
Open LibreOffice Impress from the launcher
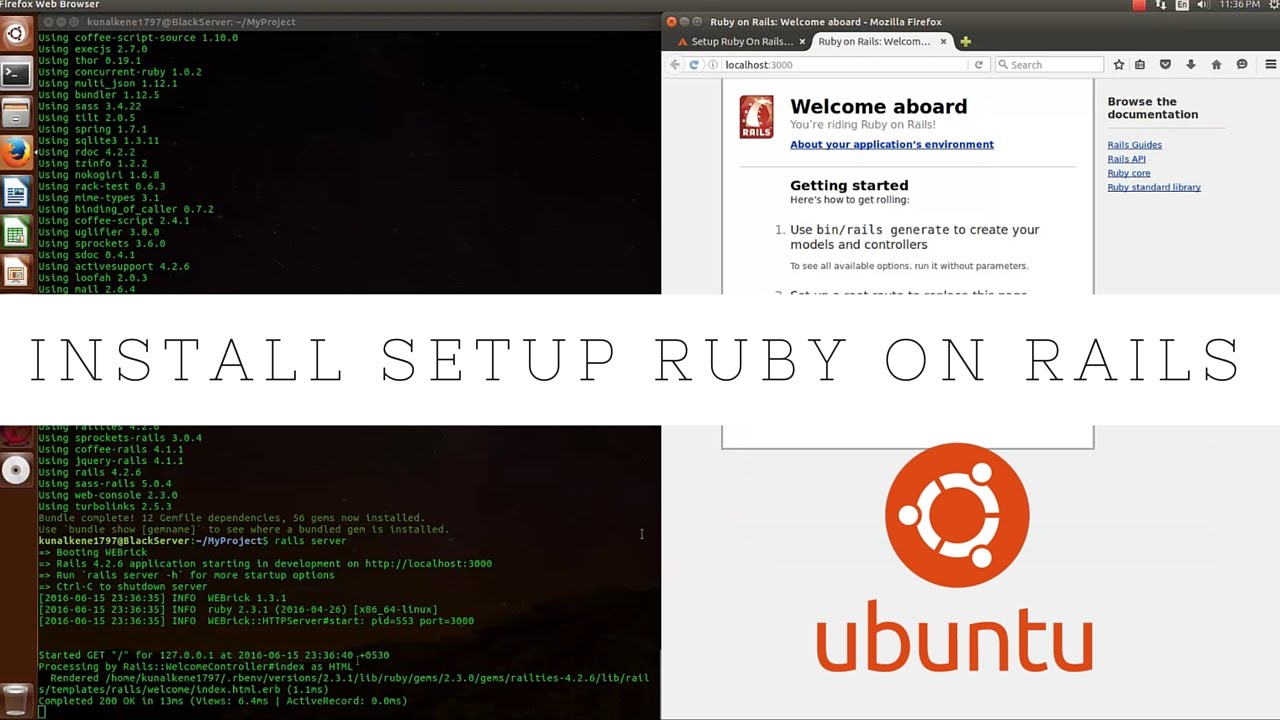pos(16,272)
